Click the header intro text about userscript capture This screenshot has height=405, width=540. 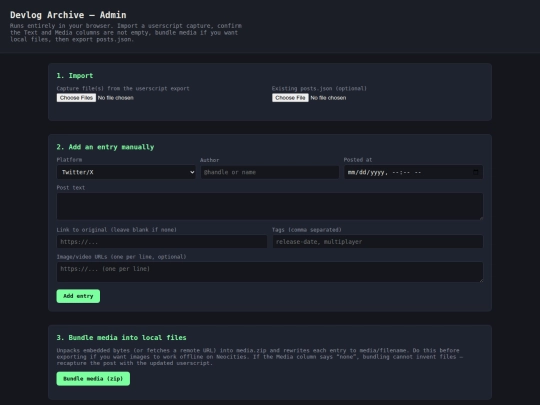click(126, 33)
